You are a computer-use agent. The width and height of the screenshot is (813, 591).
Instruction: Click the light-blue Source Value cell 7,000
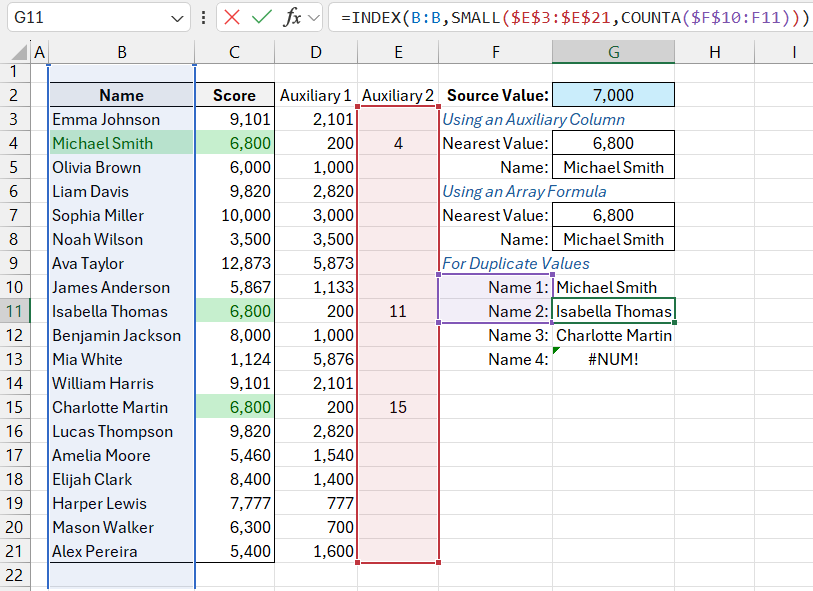click(613, 94)
